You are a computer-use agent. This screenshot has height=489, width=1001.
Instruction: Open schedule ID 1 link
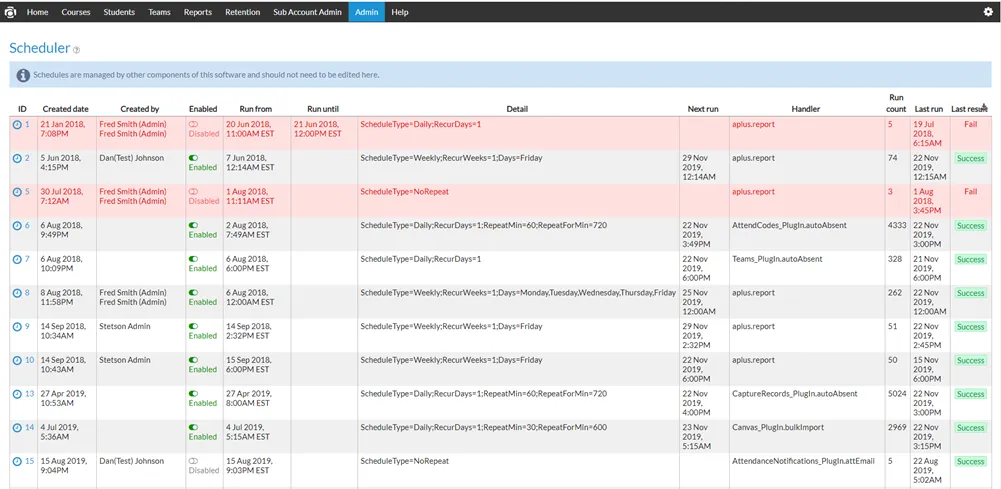[27, 124]
